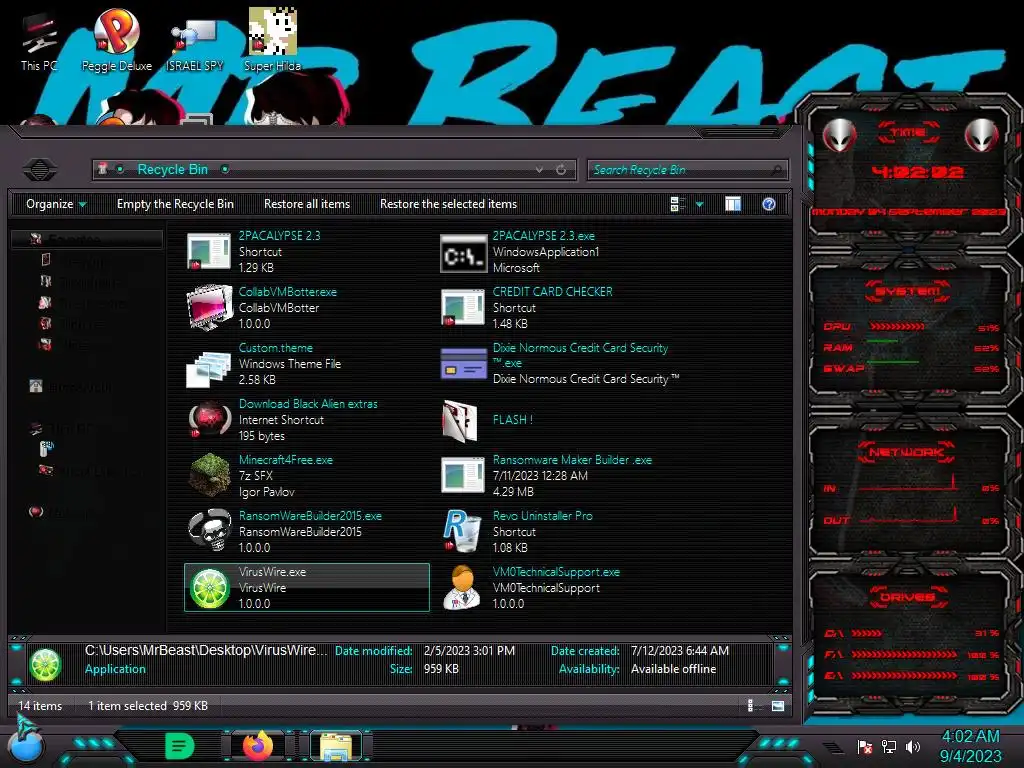Click '14 items' in status bar

click(40, 706)
